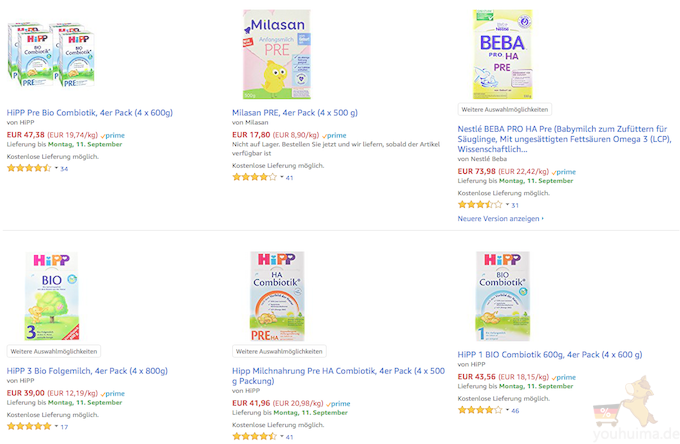680x444 pixels.
Task: Click five-star rating of HiPP 3 Bio Folgemilch
Action: pyautogui.click(x=28, y=427)
